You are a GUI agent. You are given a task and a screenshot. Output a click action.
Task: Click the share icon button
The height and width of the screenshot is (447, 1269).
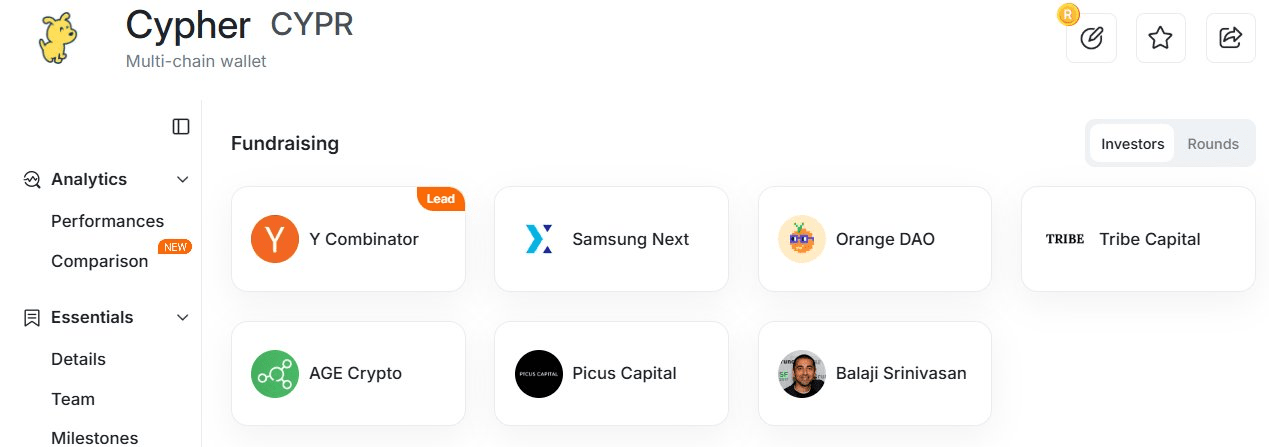(x=1230, y=38)
